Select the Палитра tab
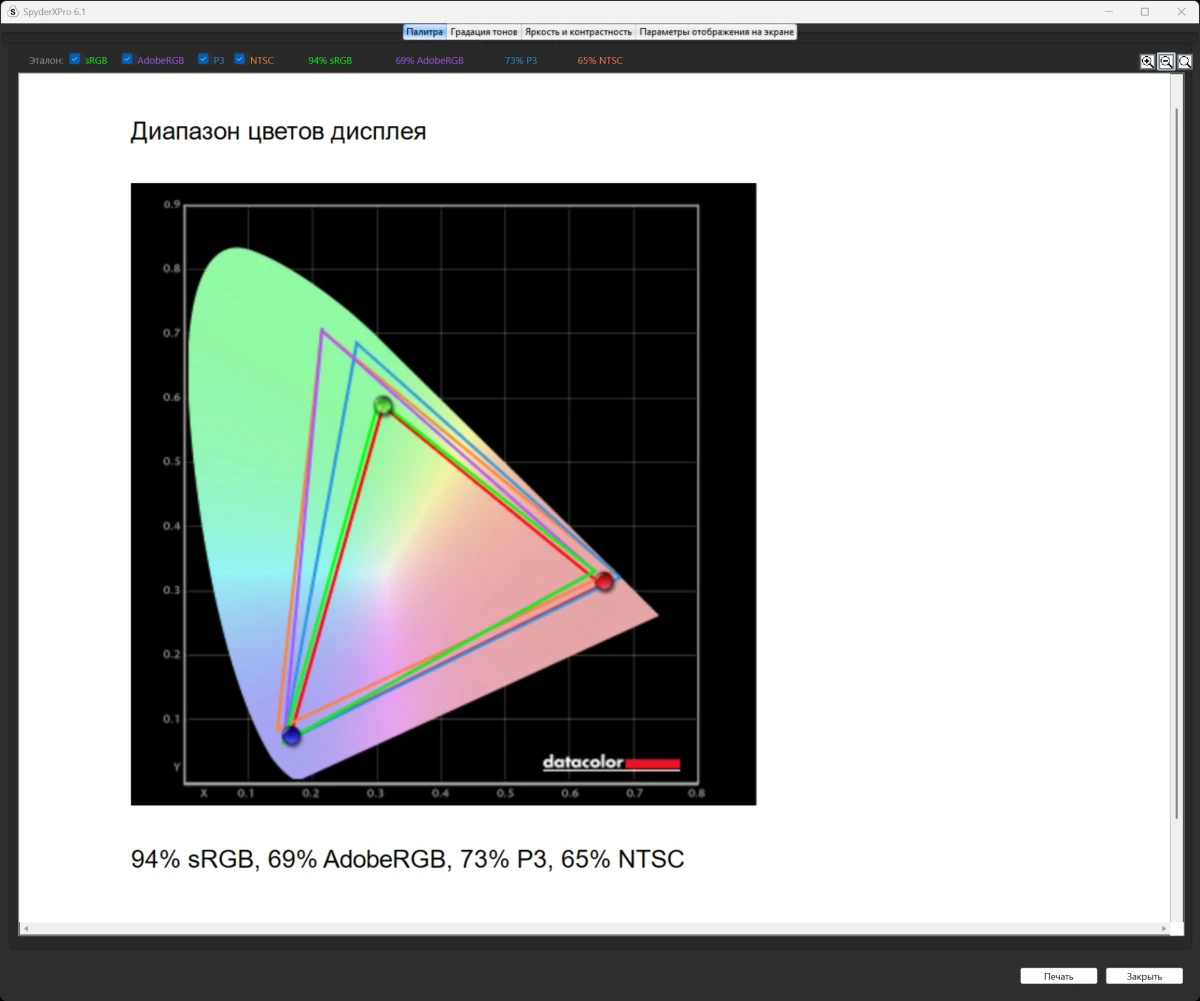Viewport: 1200px width, 1001px height. (425, 32)
